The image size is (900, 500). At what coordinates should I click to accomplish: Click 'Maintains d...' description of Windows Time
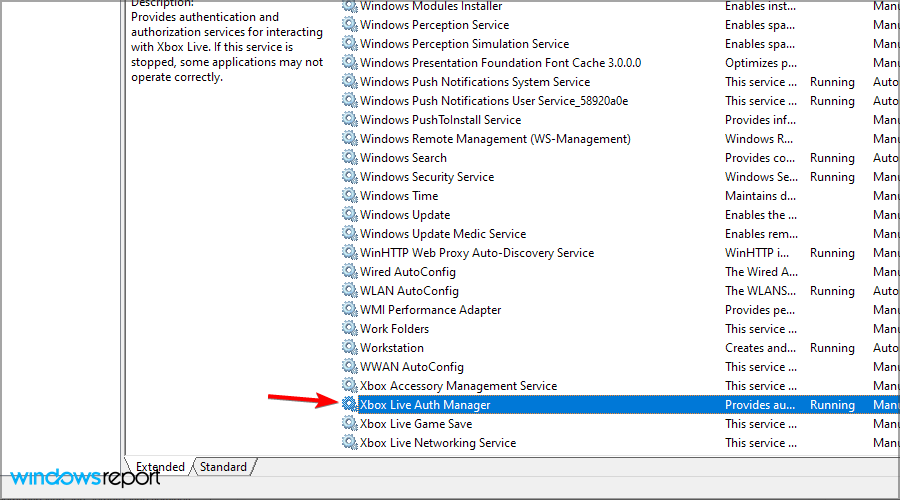760,196
